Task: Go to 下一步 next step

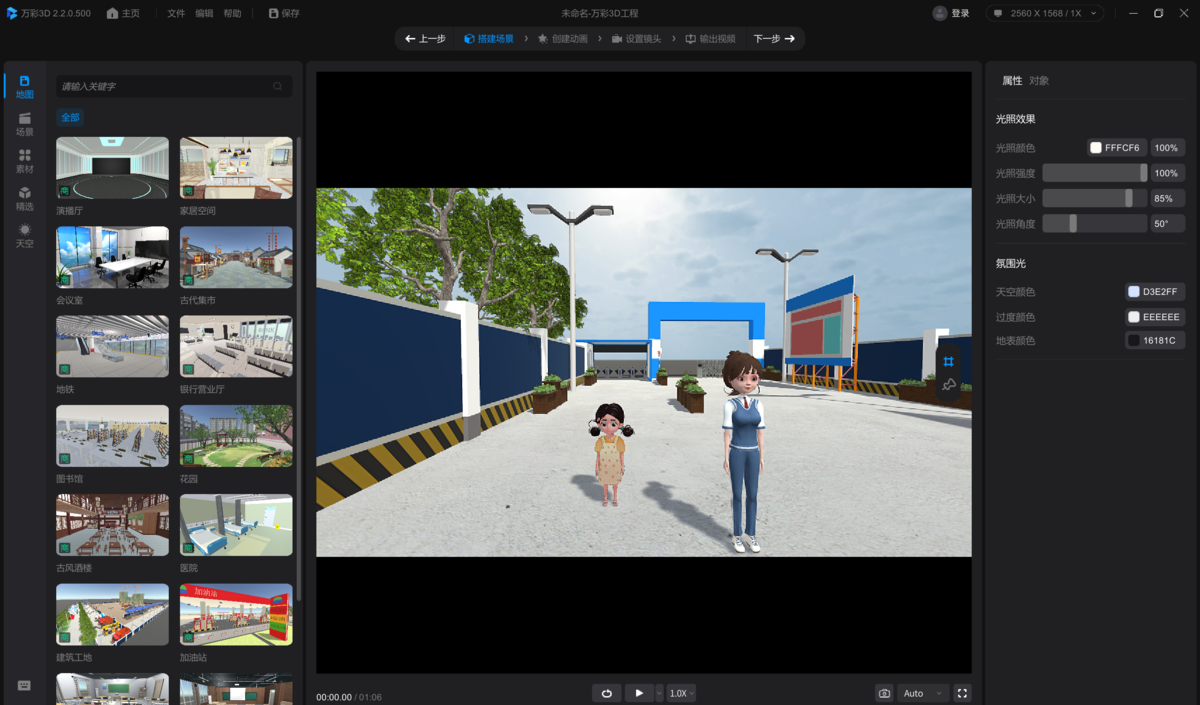Action: [774, 39]
